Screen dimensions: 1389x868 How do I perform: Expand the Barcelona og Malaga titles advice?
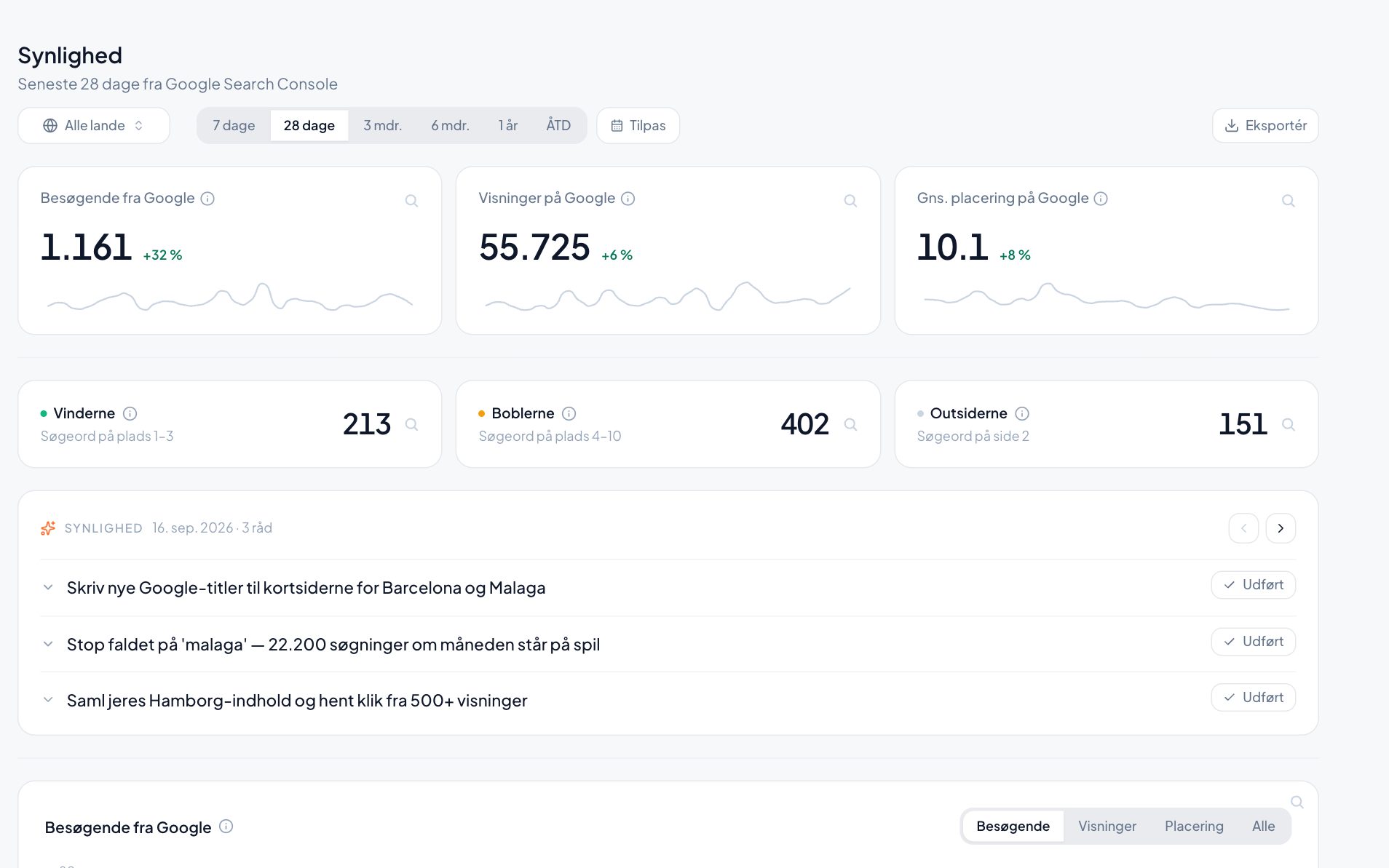(48, 587)
